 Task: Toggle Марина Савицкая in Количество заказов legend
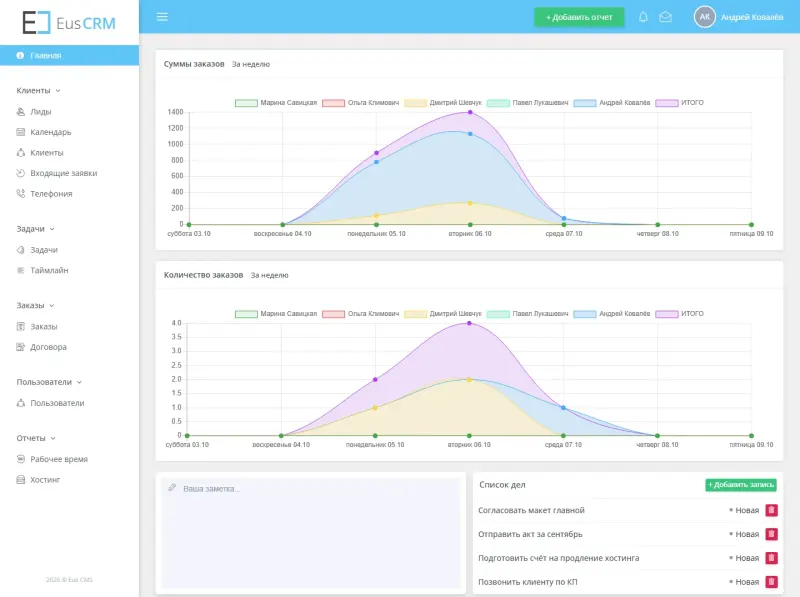[276, 314]
